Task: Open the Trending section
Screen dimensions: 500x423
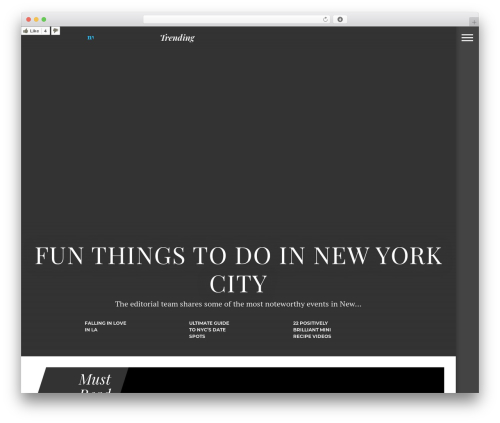Action: (x=177, y=38)
